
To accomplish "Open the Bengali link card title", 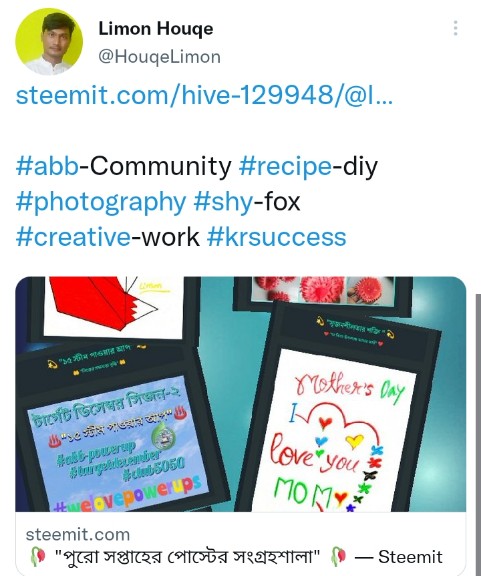I will 187,557.
